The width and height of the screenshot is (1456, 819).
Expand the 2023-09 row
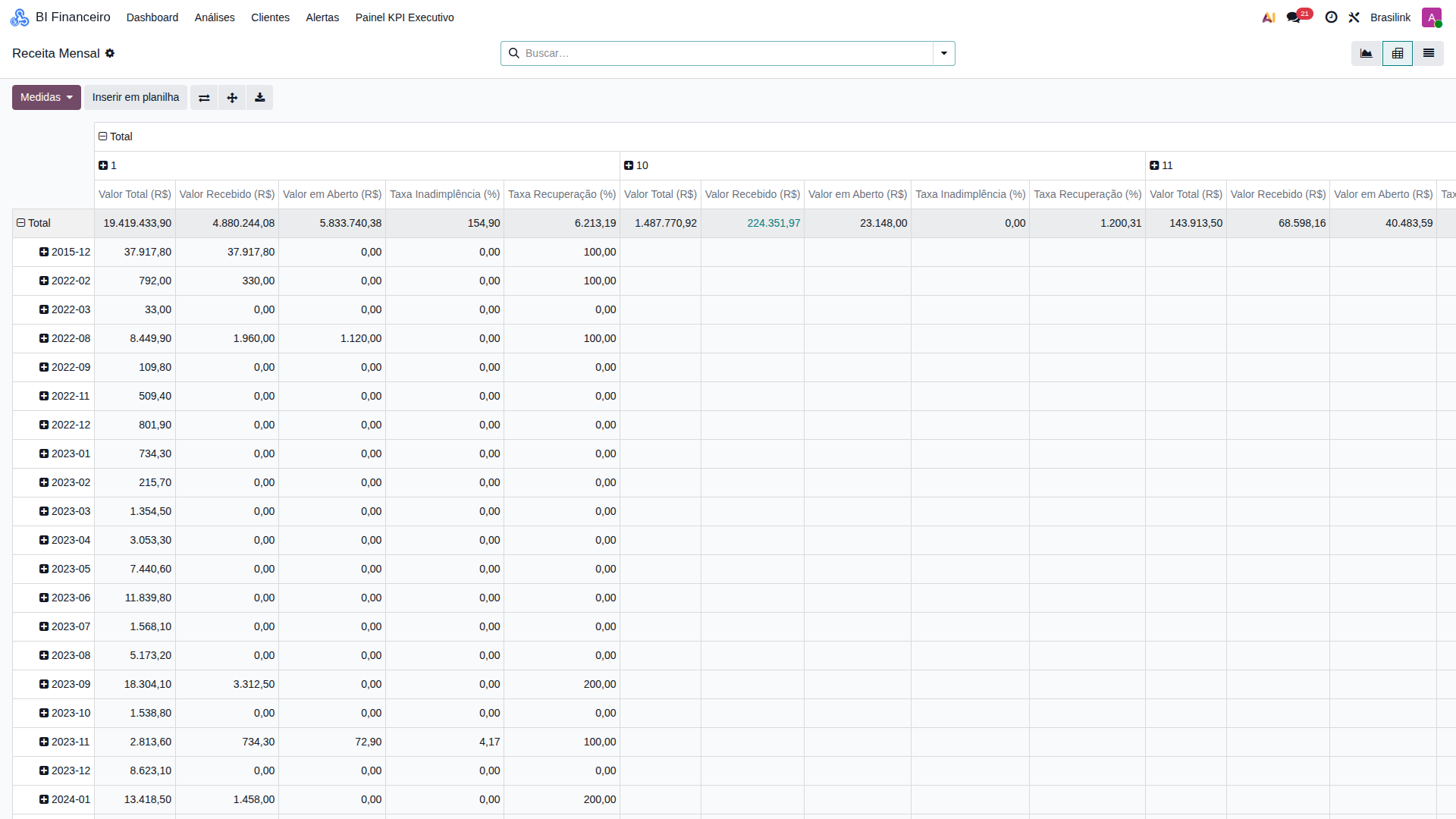[64, 684]
